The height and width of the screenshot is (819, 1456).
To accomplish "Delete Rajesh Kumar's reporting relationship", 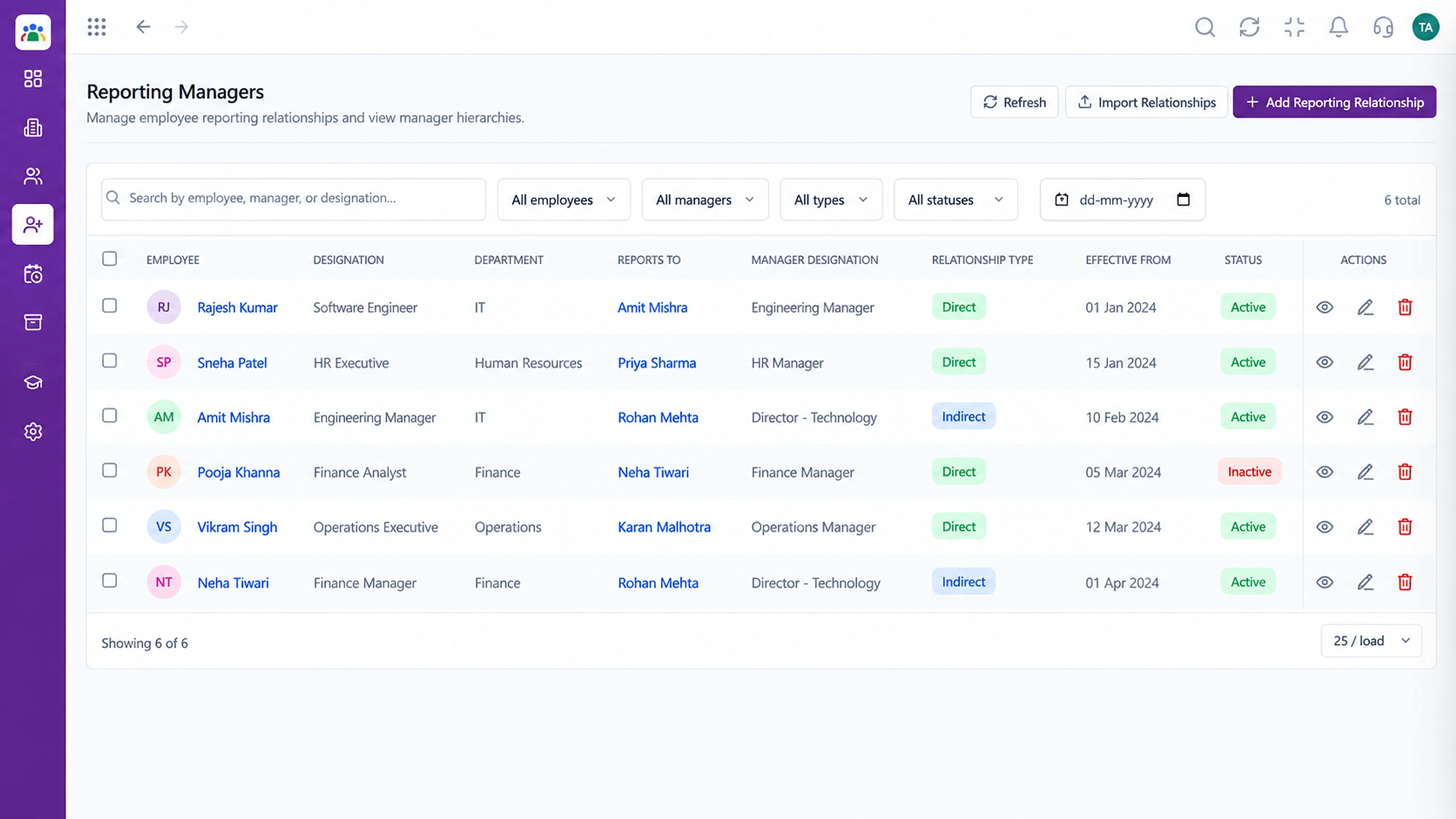I will [1405, 307].
